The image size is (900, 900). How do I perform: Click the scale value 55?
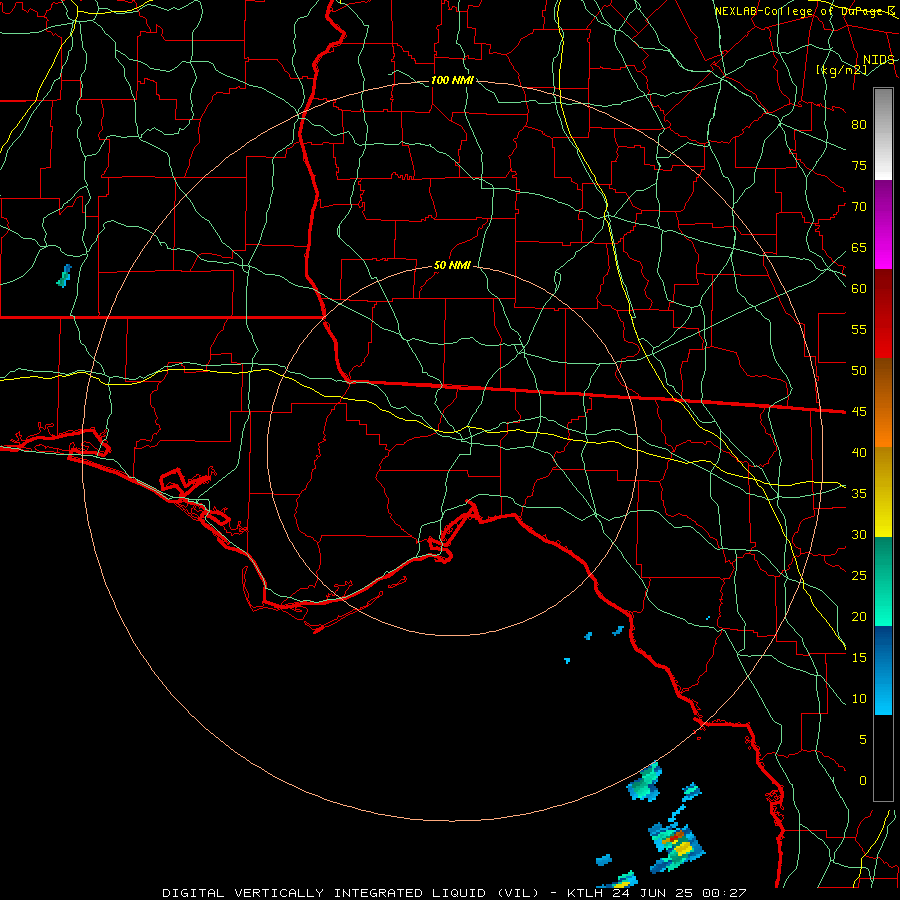coord(859,329)
